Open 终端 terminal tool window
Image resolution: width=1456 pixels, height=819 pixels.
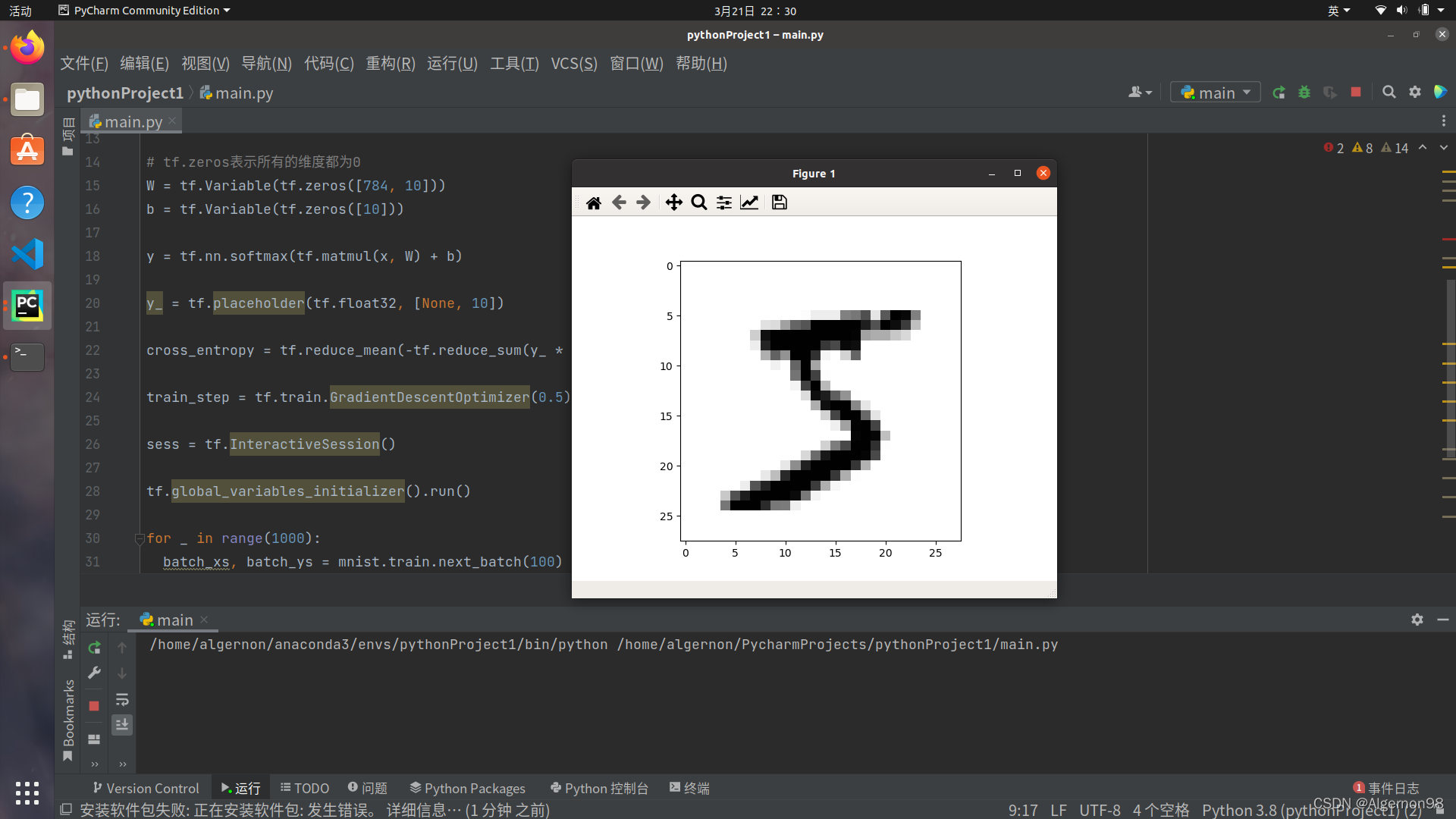point(689,789)
